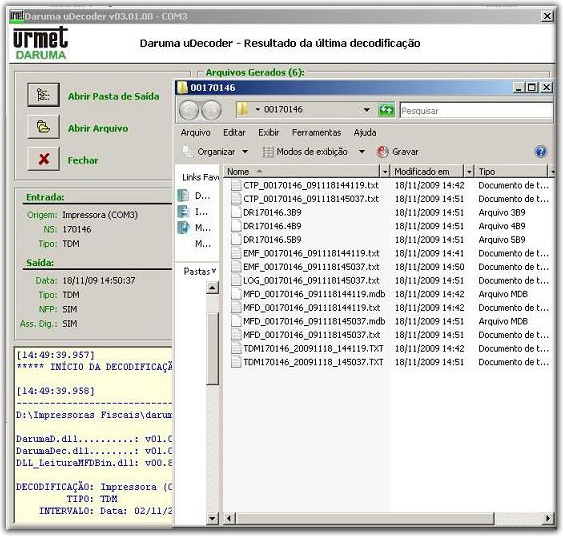This screenshot has height=536, width=563.
Task: Maximize the 00170146 explorer window
Action: coord(532,87)
